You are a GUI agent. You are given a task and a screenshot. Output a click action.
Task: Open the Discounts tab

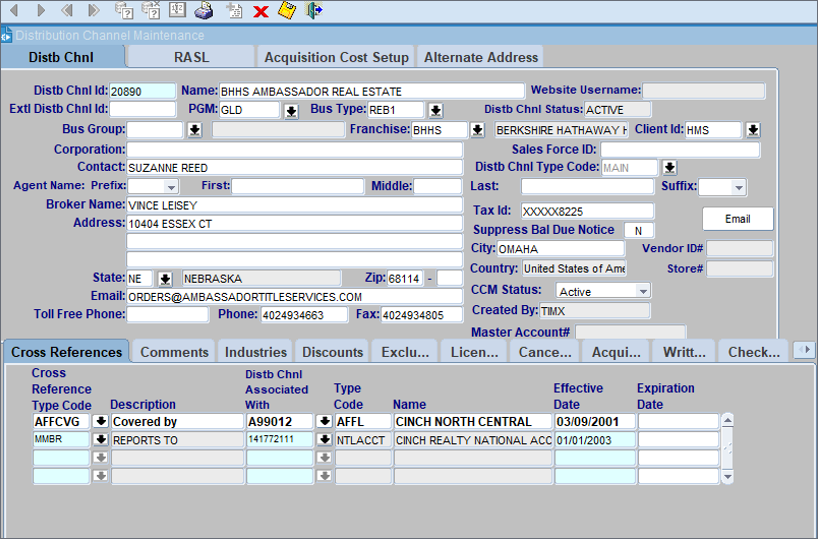click(332, 352)
